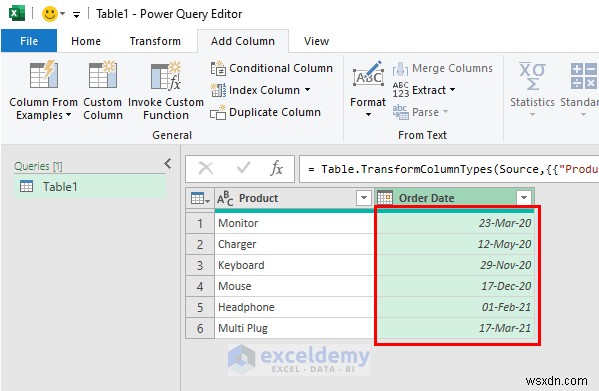Switch to the Transform tab
599x391 pixels.
coord(155,41)
